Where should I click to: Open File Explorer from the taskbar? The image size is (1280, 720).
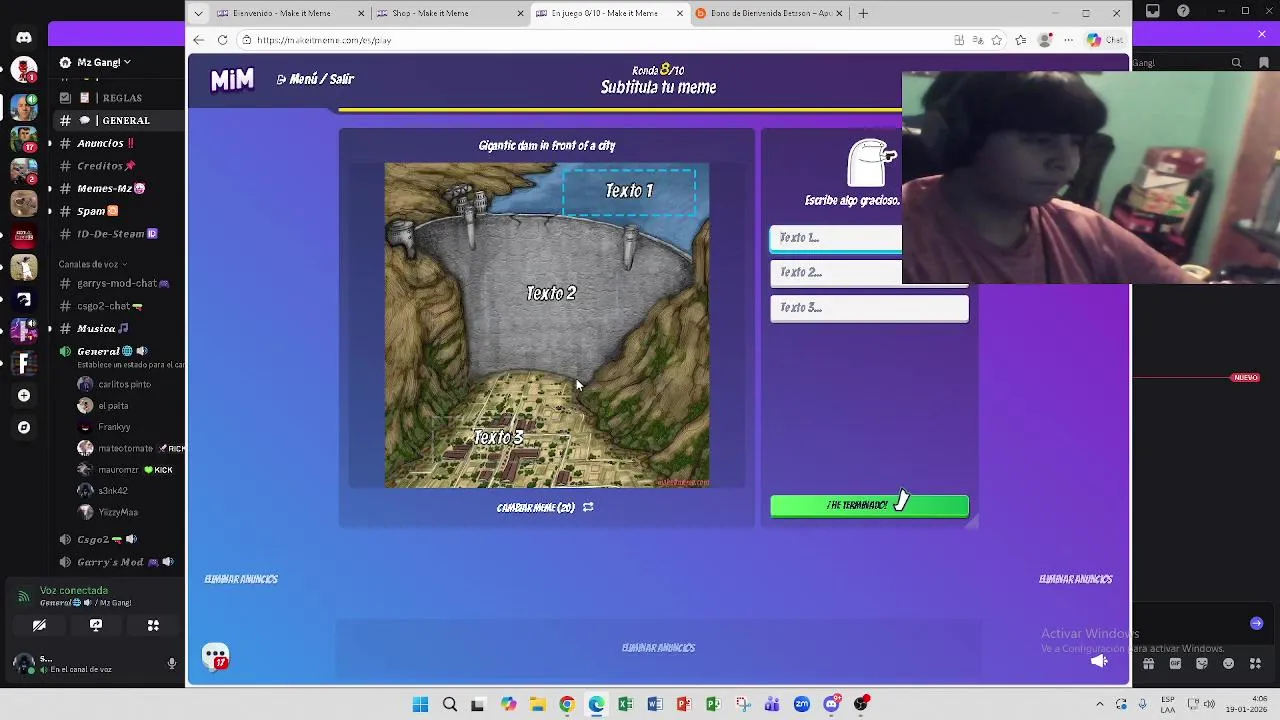tap(537, 704)
